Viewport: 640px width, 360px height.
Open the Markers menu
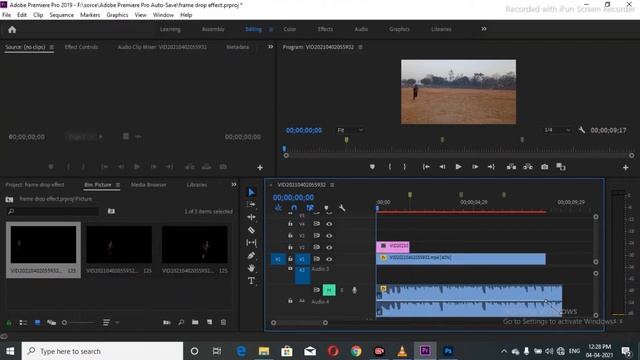point(90,15)
